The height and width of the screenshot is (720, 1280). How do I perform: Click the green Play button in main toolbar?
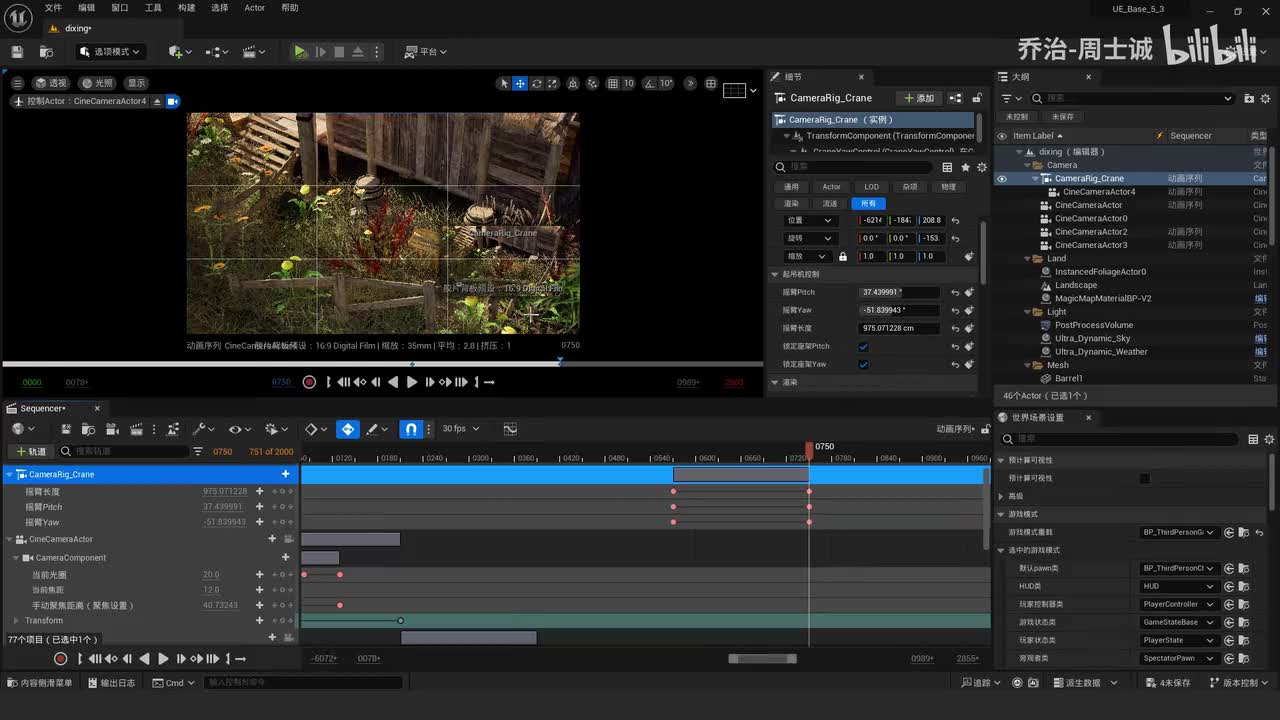pyautogui.click(x=300, y=52)
